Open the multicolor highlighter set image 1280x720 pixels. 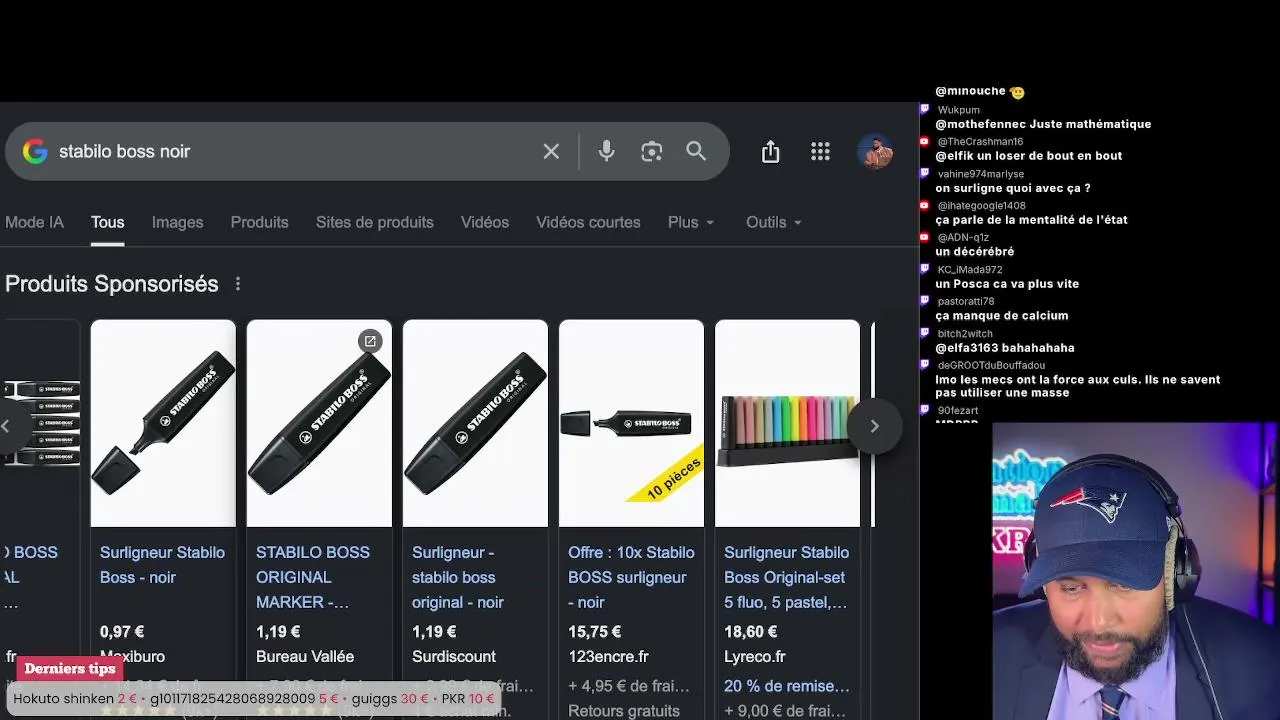[787, 423]
